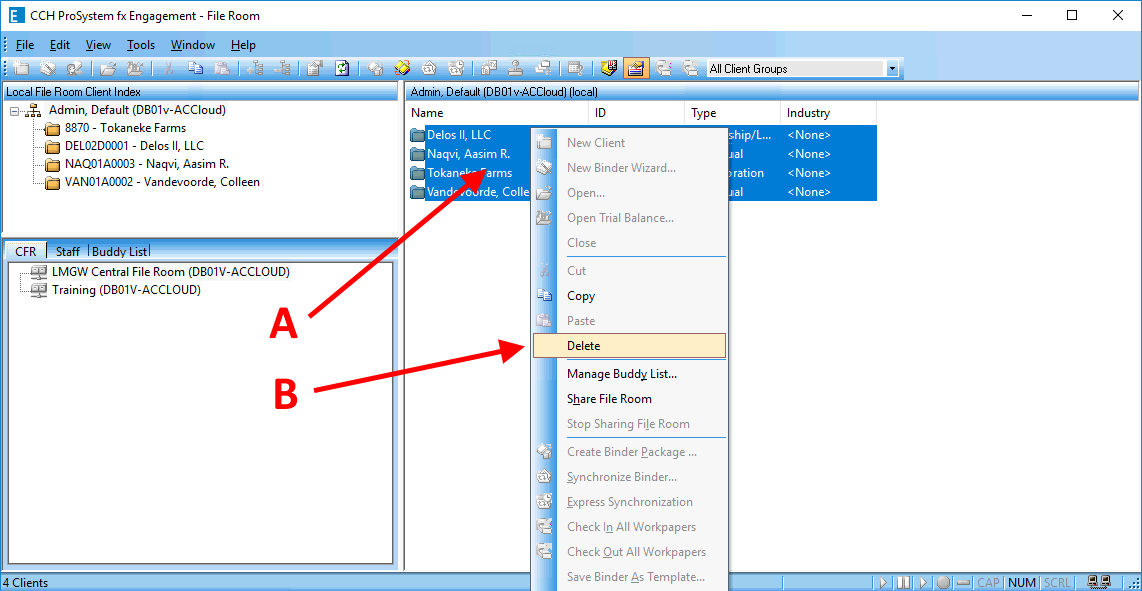Viewport: 1142px width, 591px height.
Task: Click the Training server icon in CFR list
Action: [39, 290]
